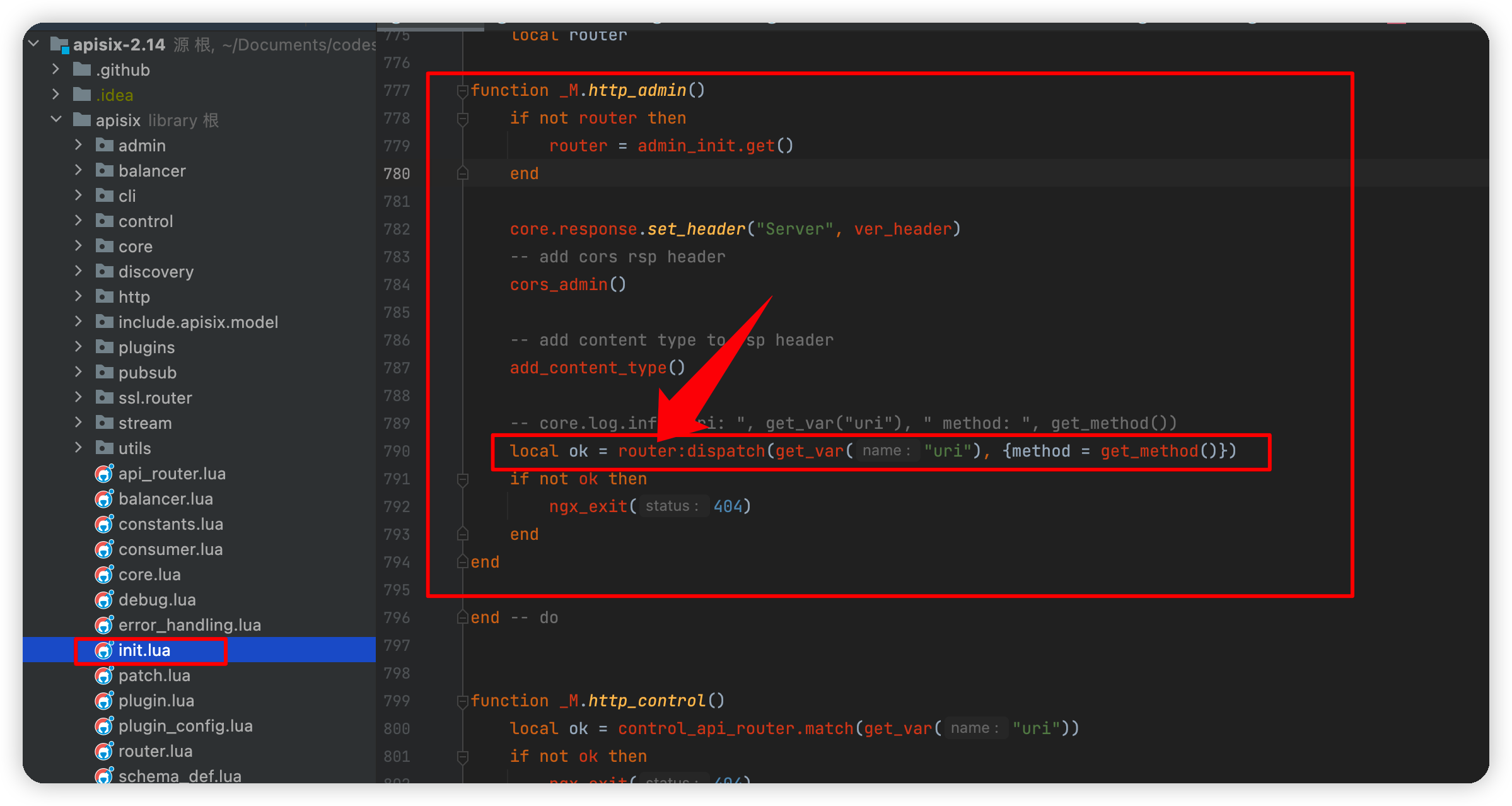Click the Lua icon beside error_handling.lua
The height and width of the screenshot is (806, 1512).
click(104, 625)
